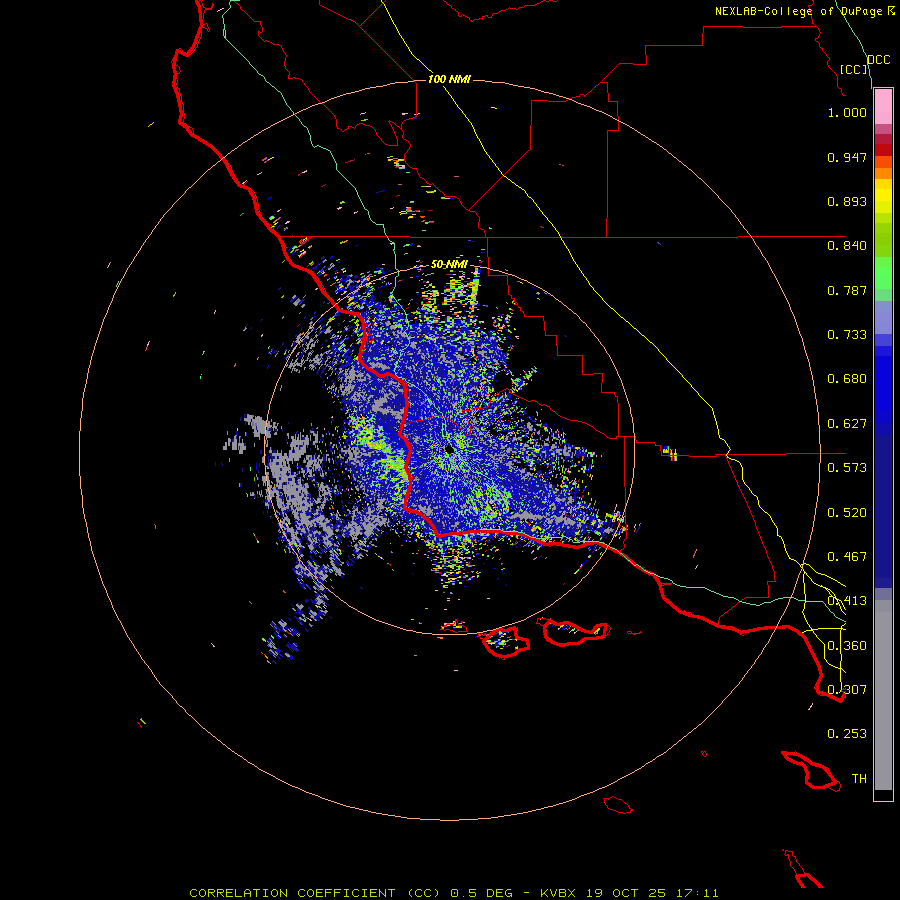900x900 pixels.
Task: Click the 0.840 scale value
Action: [x=847, y=246]
